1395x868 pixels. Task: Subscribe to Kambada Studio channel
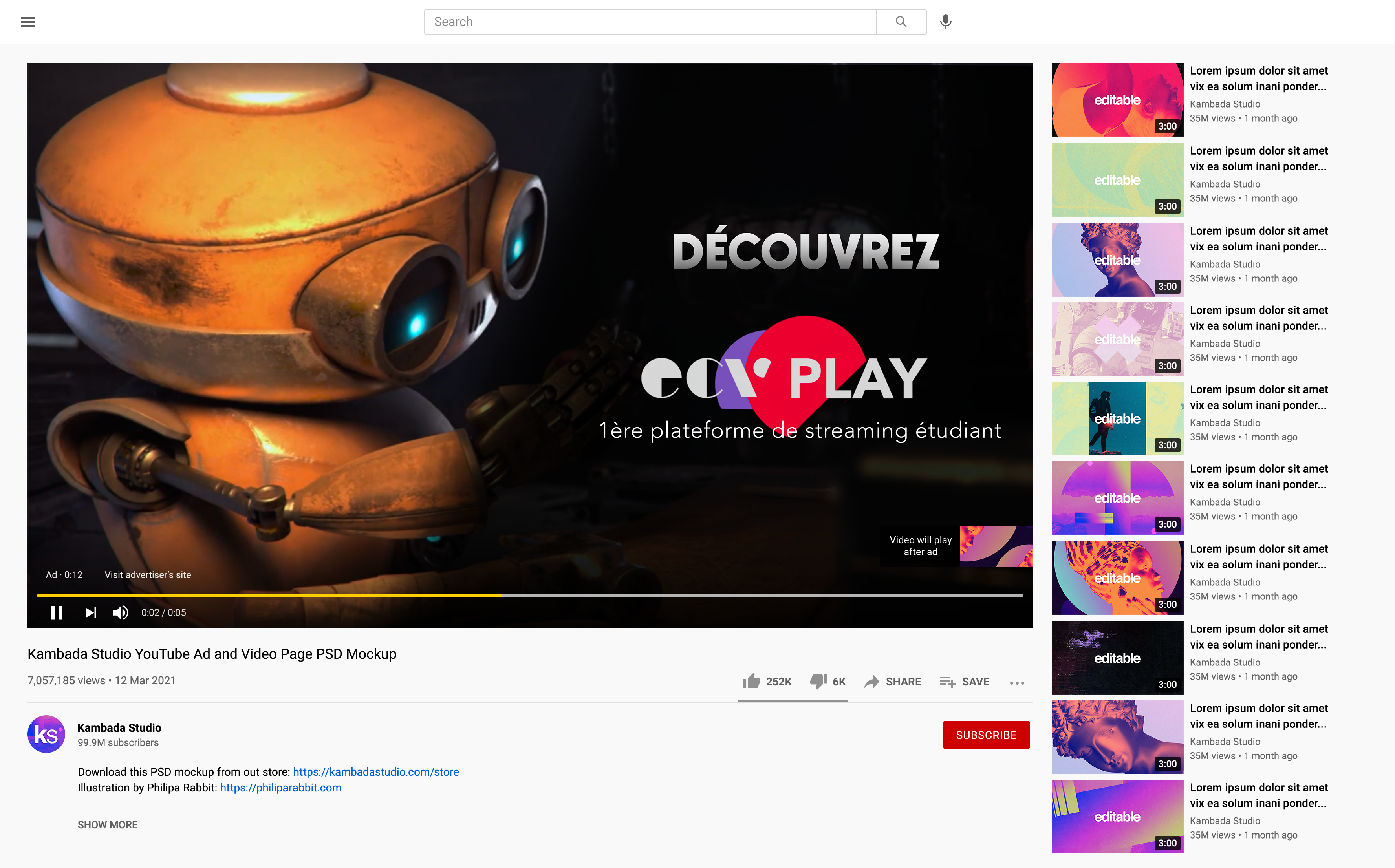click(x=985, y=735)
